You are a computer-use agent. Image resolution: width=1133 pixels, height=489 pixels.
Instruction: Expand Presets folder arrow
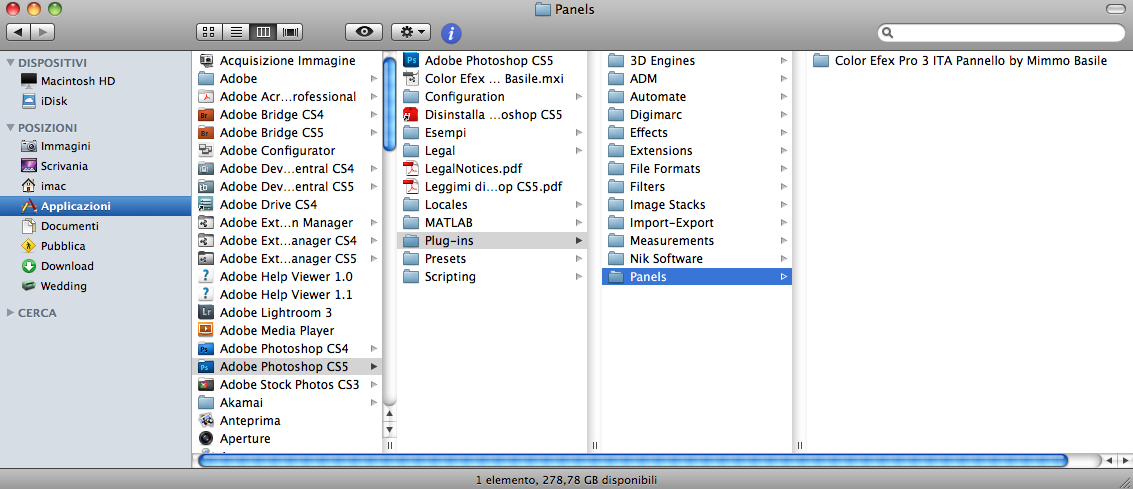[x=579, y=259]
